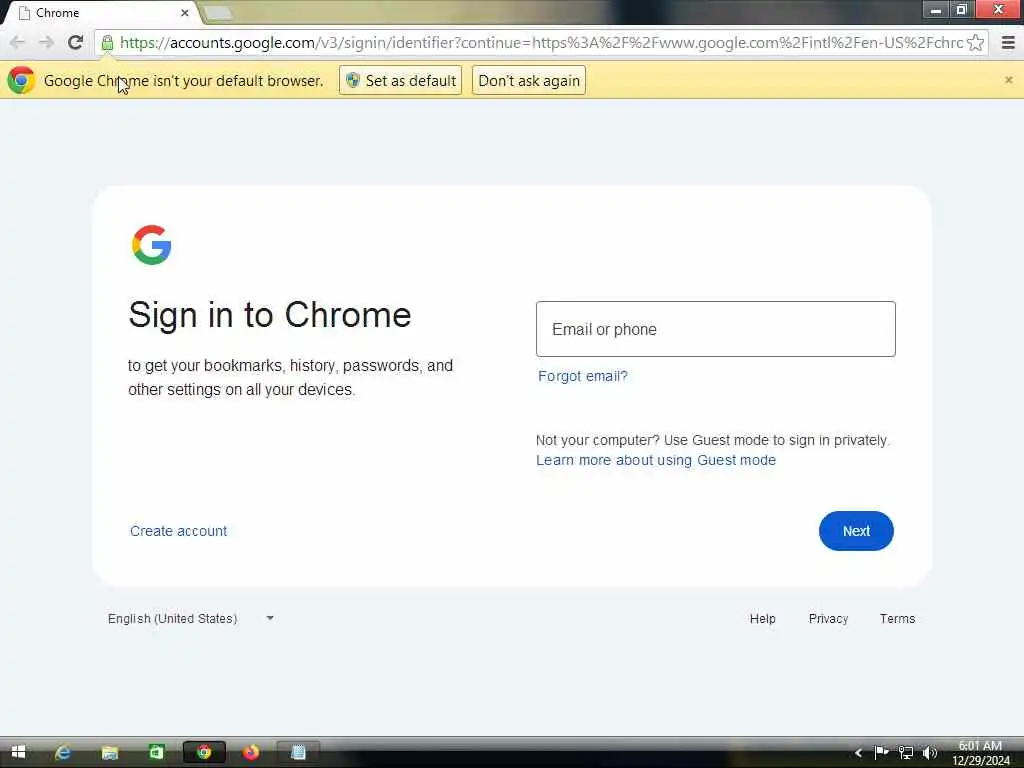Image resolution: width=1024 pixels, height=768 pixels.
Task: Click Don't ask again button
Action: click(x=529, y=80)
